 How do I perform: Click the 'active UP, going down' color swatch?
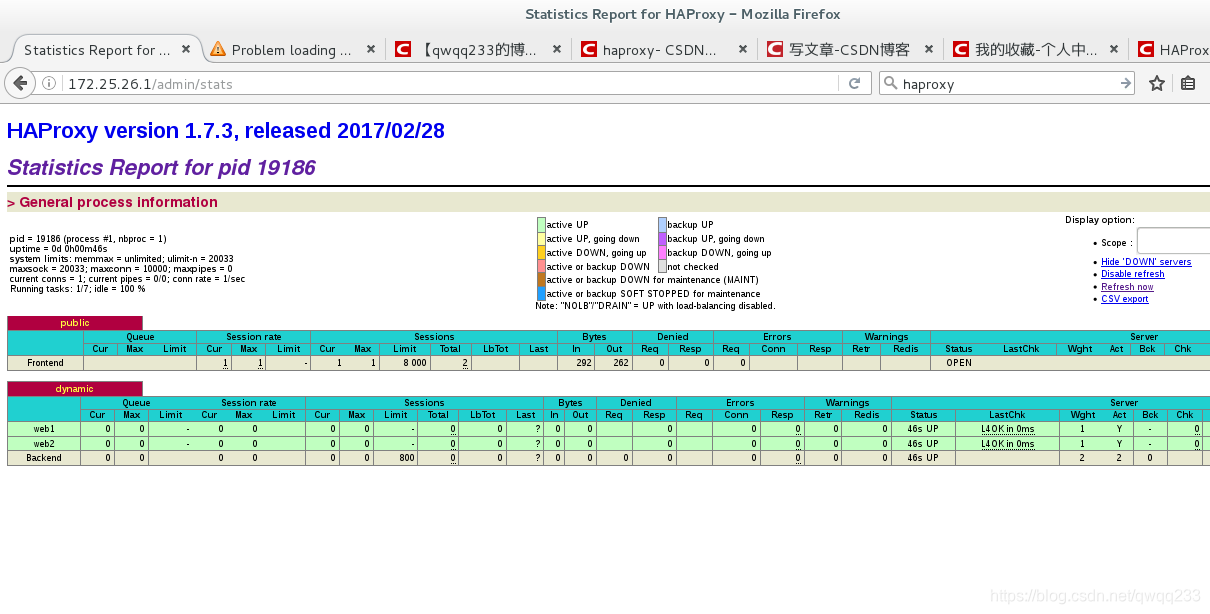(x=541, y=239)
